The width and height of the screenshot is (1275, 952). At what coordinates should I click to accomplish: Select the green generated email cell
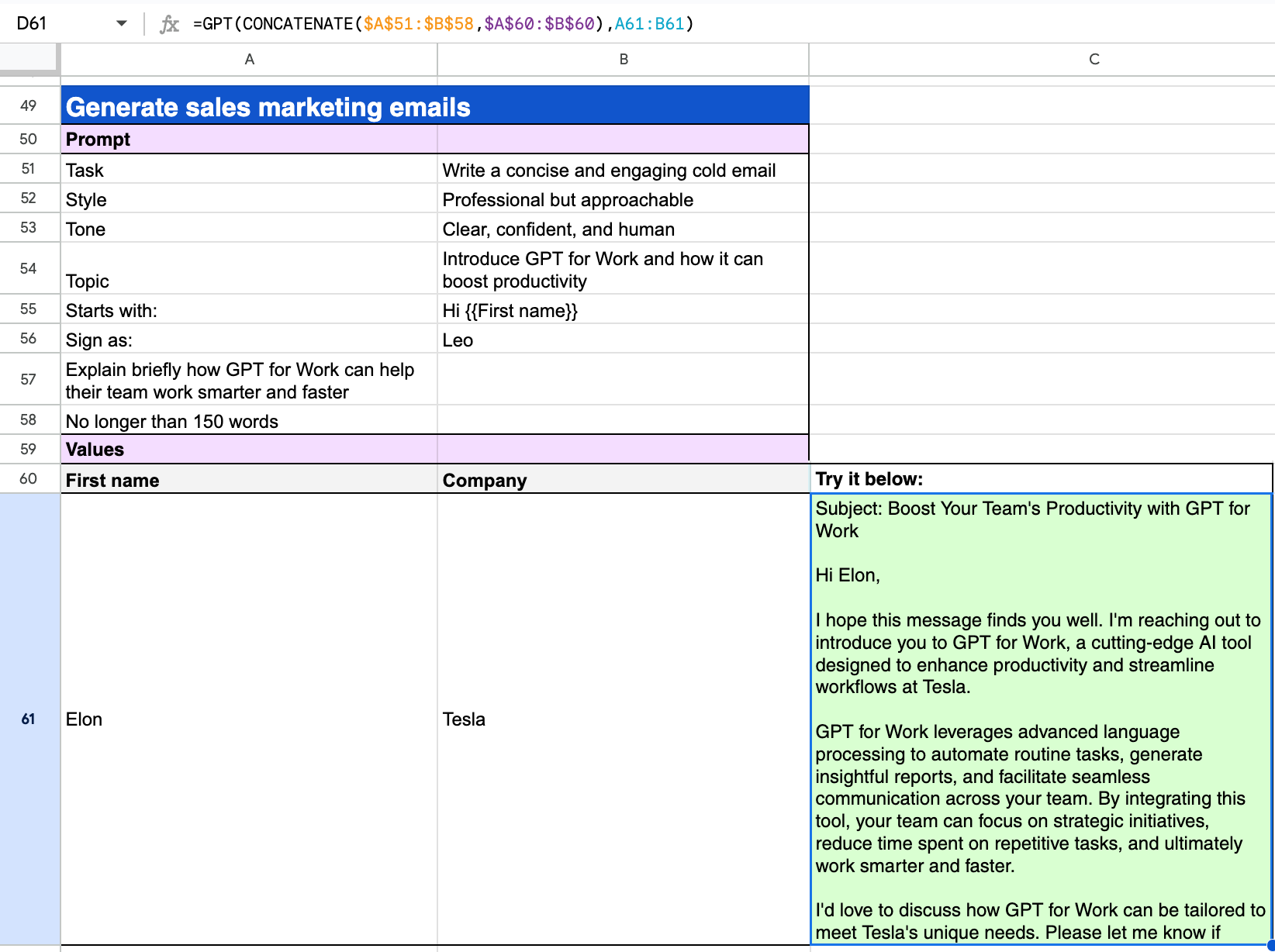point(1041,719)
